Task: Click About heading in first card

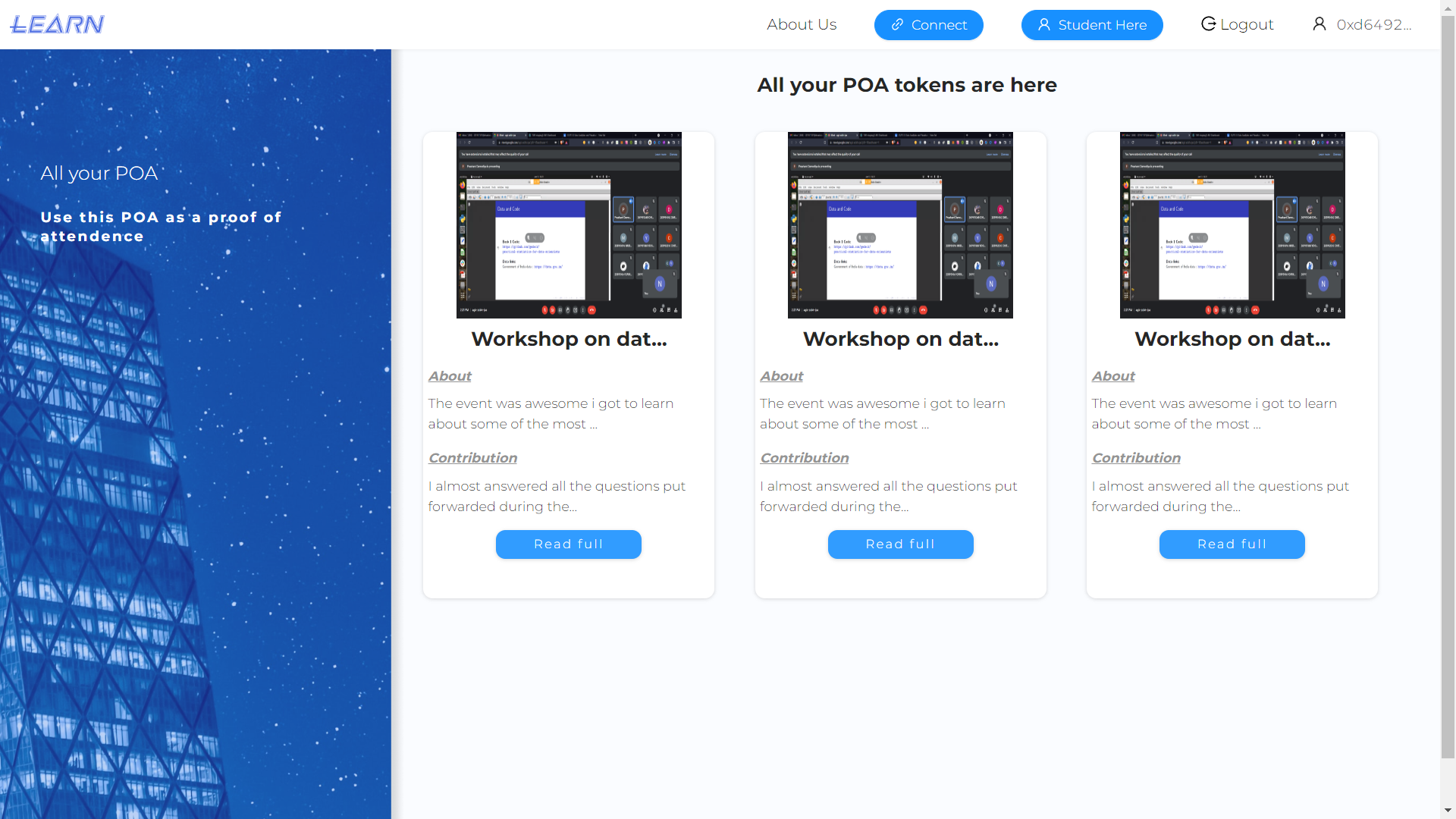Action: (450, 376)
